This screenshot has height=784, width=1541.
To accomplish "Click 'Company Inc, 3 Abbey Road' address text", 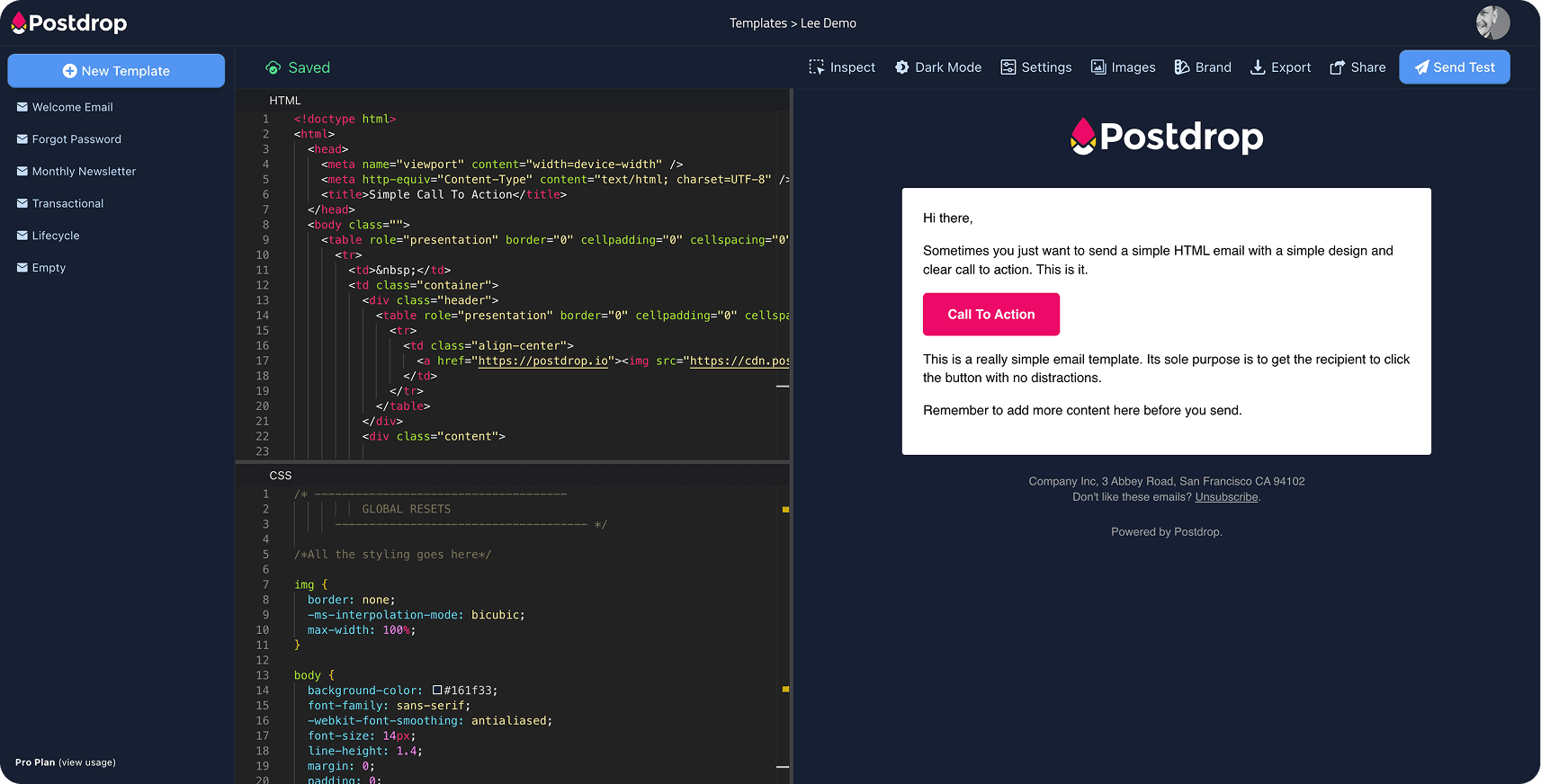I will pyautogui.click(x=1101, y=482).
